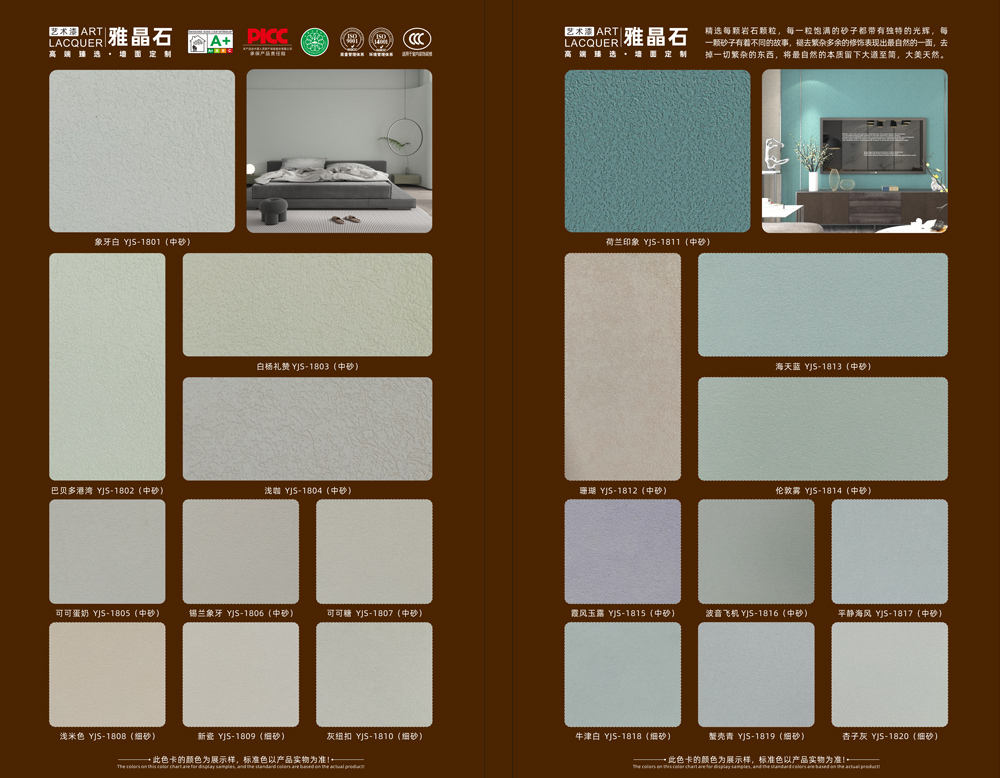The height and width of the screenshot is (778, 1000).
Task: Select the YJS-1813 sky blue swatch
Action: (x=823, y=305)
